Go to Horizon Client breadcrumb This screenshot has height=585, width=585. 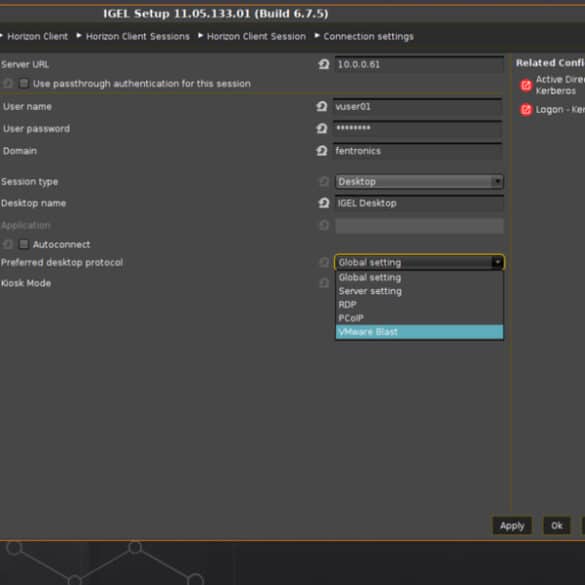[x=38, y=36]
